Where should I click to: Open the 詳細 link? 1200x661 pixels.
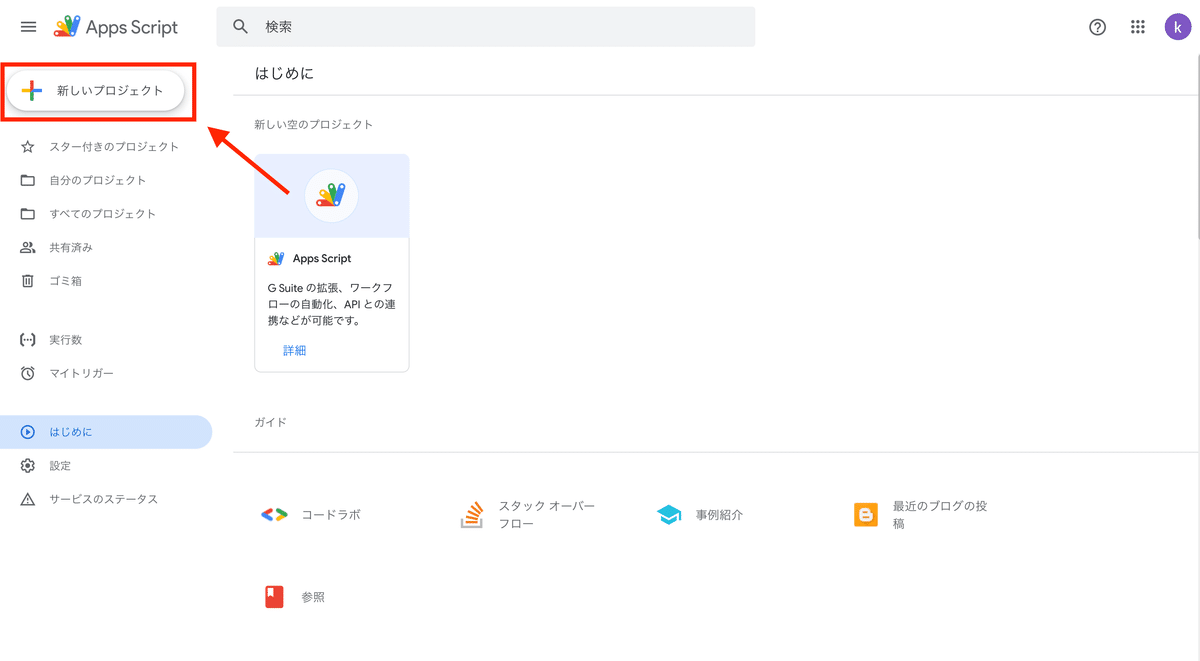tap(294, 350)
